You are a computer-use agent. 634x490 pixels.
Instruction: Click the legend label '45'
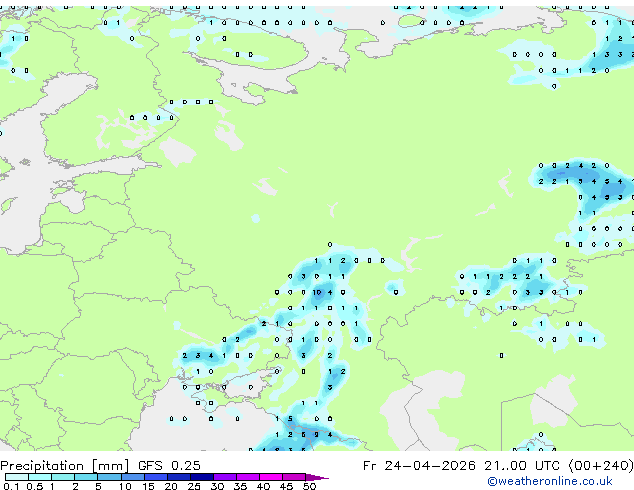tap(286, 486)
